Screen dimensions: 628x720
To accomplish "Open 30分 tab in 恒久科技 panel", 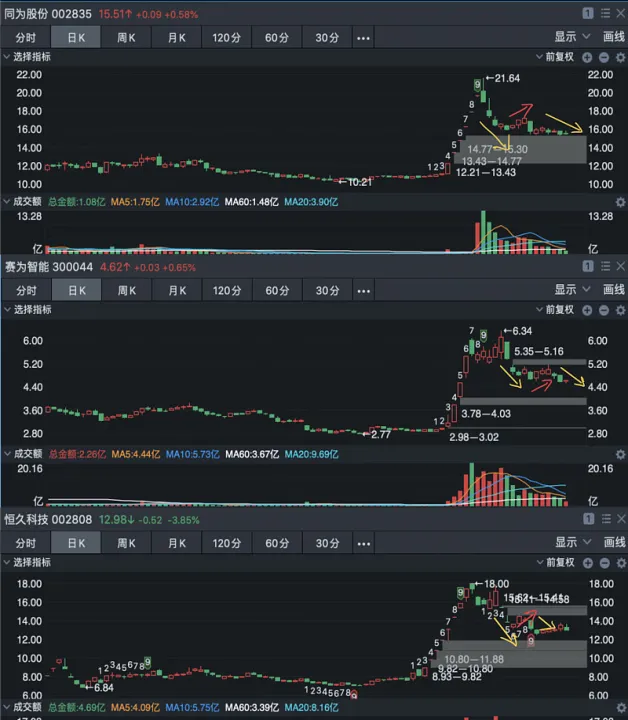I will click(x=327, y=543).
